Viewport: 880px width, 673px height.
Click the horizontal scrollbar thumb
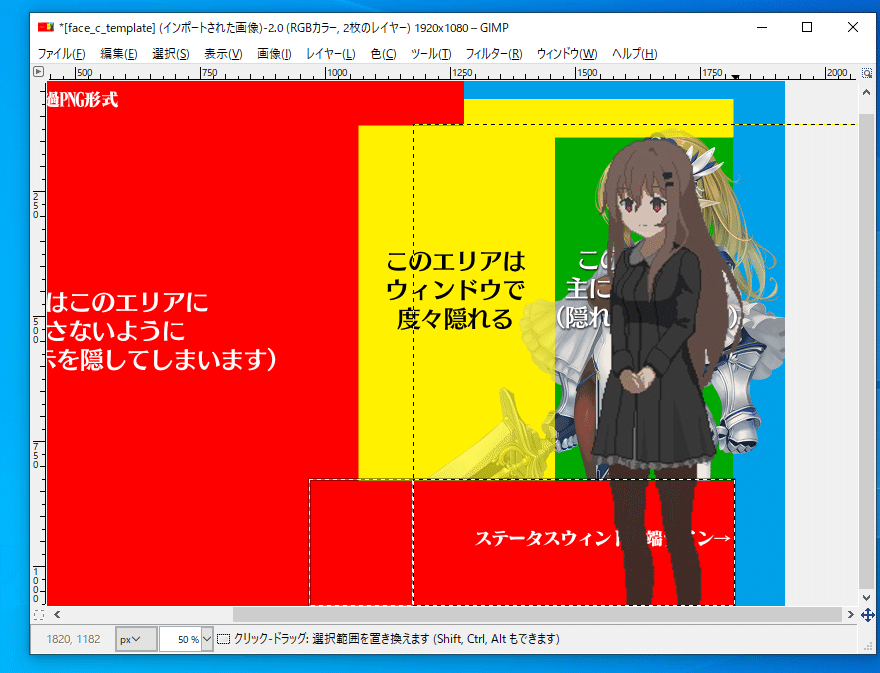pyautogui.click(x=537, y=615)
